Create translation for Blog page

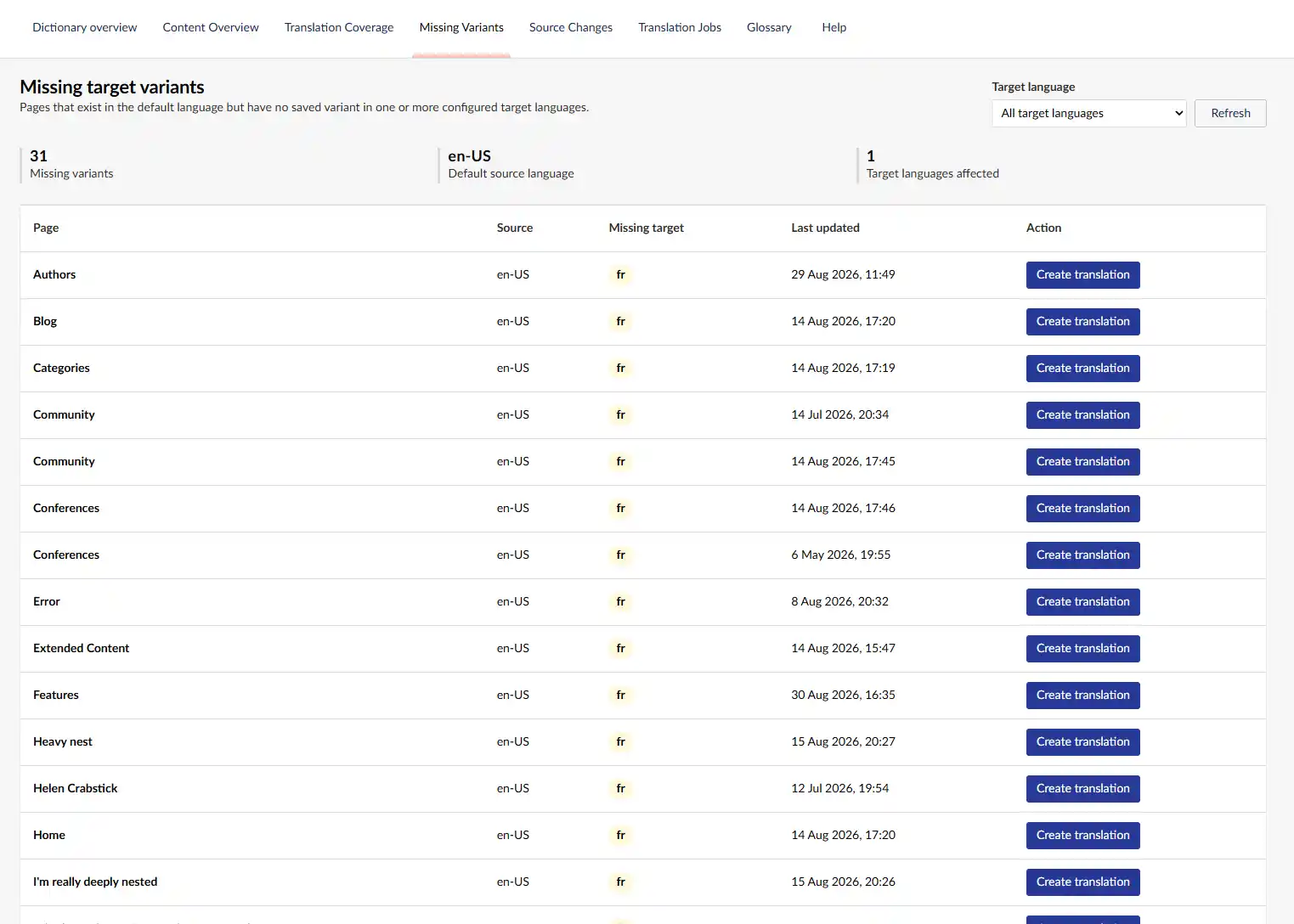(x=1083, y=322)
